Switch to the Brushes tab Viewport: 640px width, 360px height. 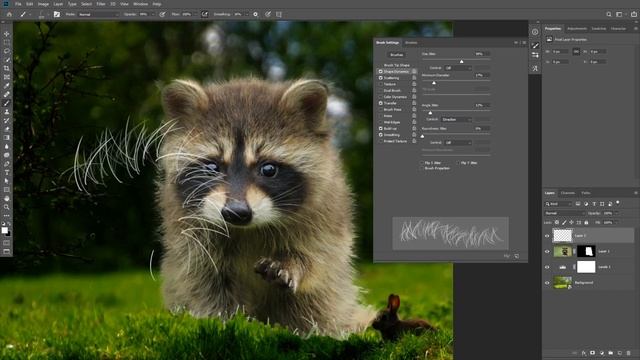(x=411, y=42)
